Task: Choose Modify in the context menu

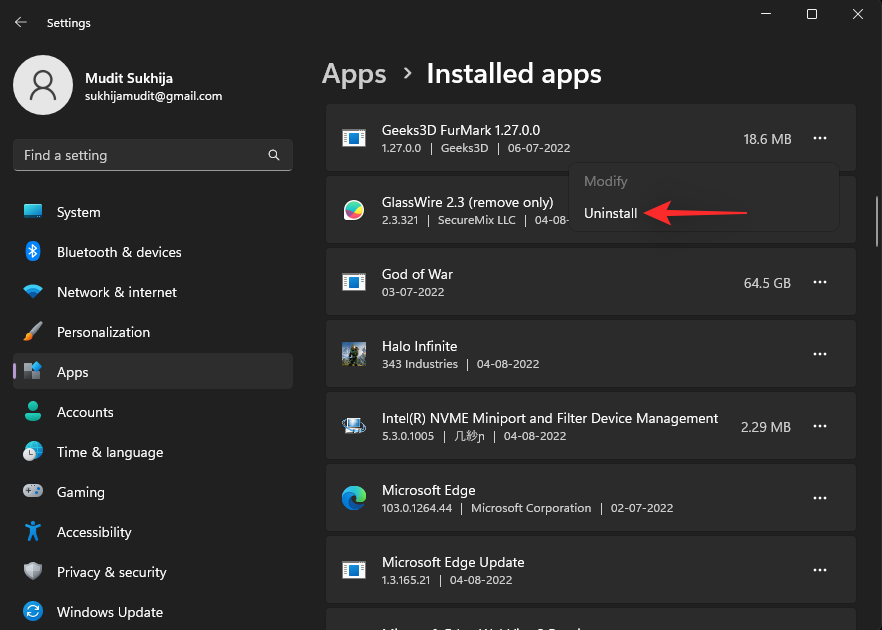Action: (606, 181)
